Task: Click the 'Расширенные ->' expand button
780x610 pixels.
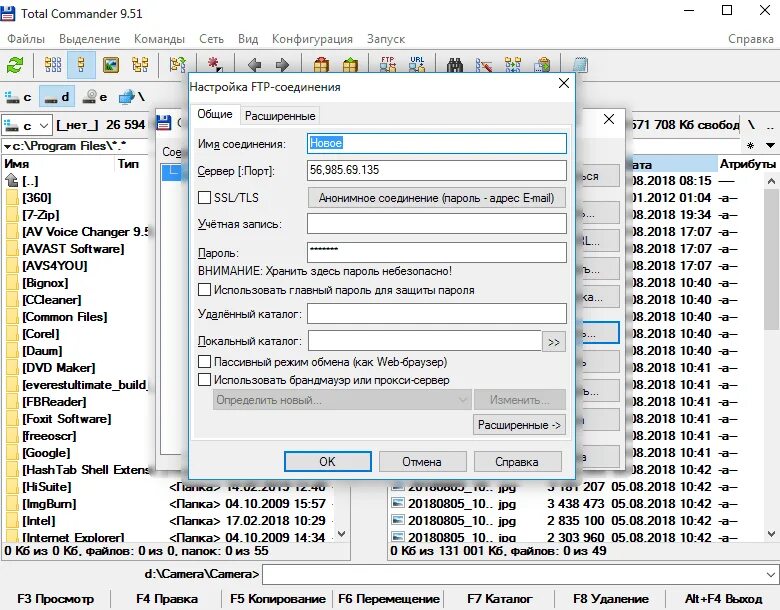Action: (x=519, y=425)
